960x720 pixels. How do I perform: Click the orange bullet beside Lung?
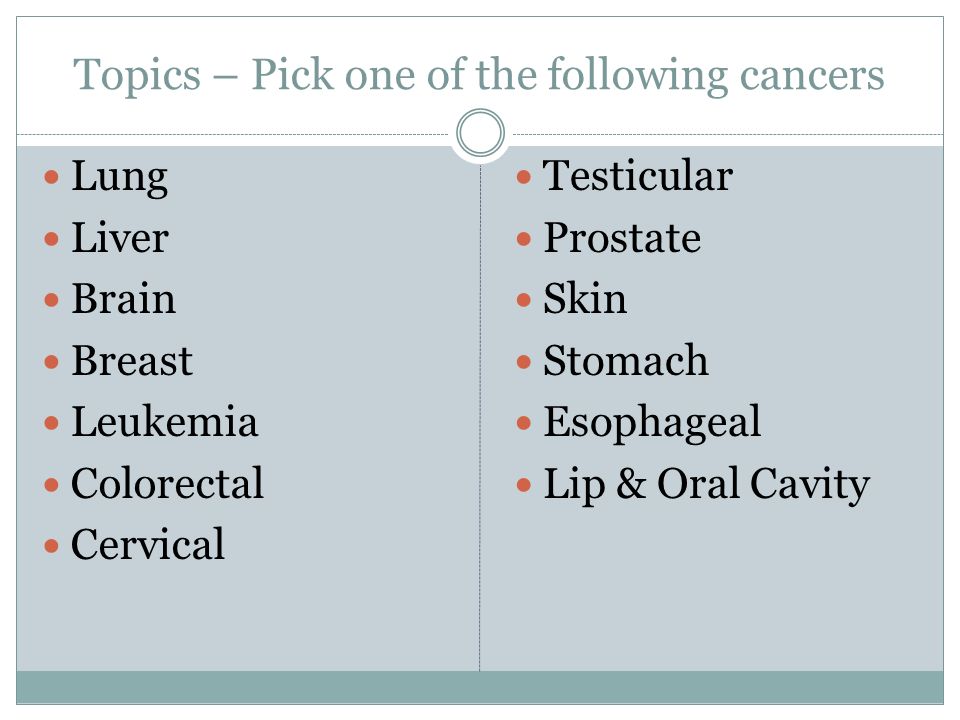point(52,178)
